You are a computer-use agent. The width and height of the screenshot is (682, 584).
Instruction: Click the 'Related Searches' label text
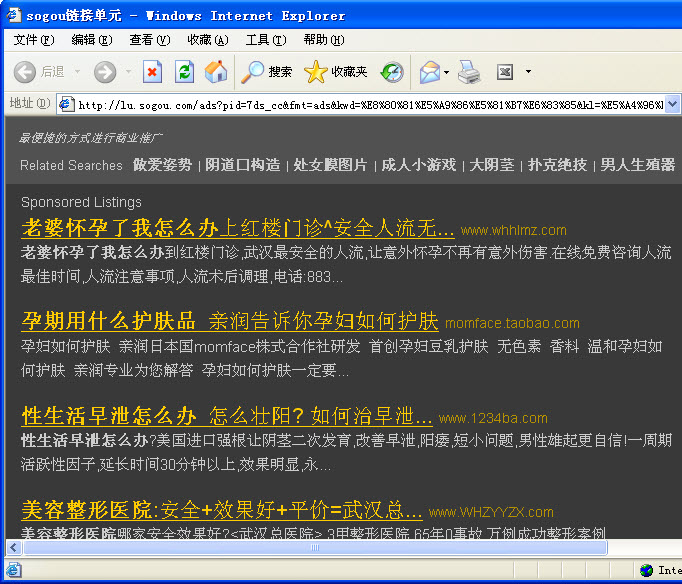(x=71, y=165)
